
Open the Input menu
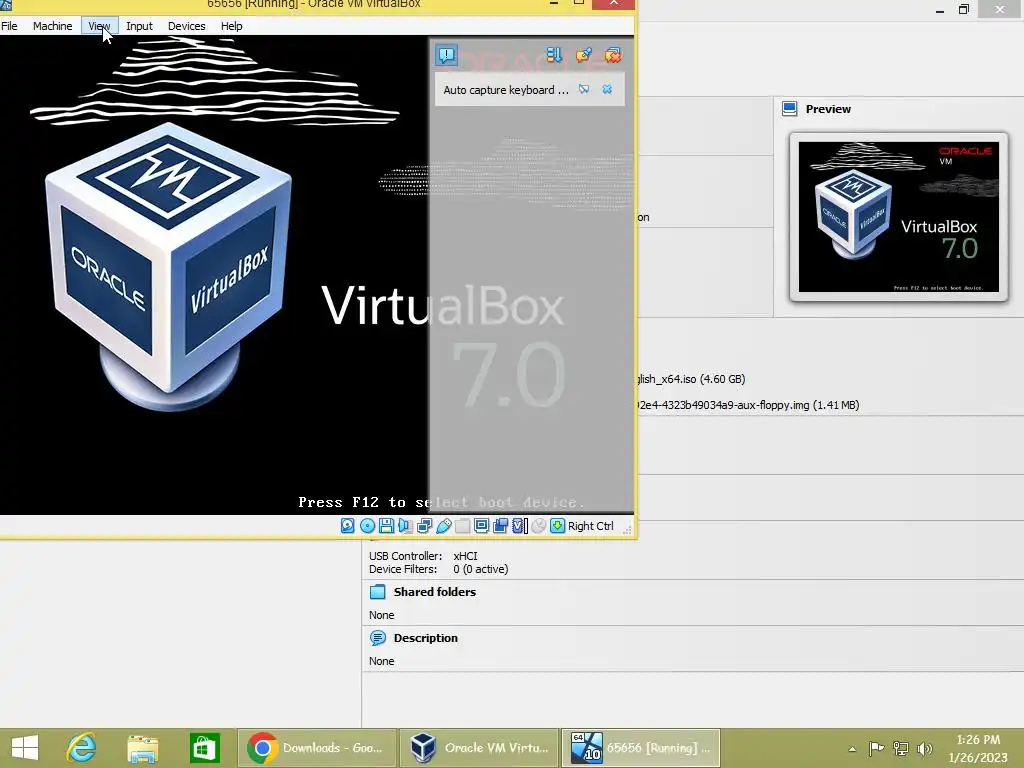point(139,26)
